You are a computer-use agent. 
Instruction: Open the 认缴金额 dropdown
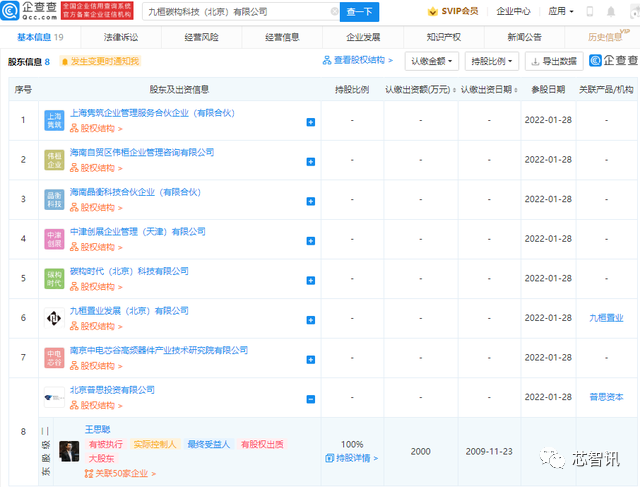tap(432, 61)
